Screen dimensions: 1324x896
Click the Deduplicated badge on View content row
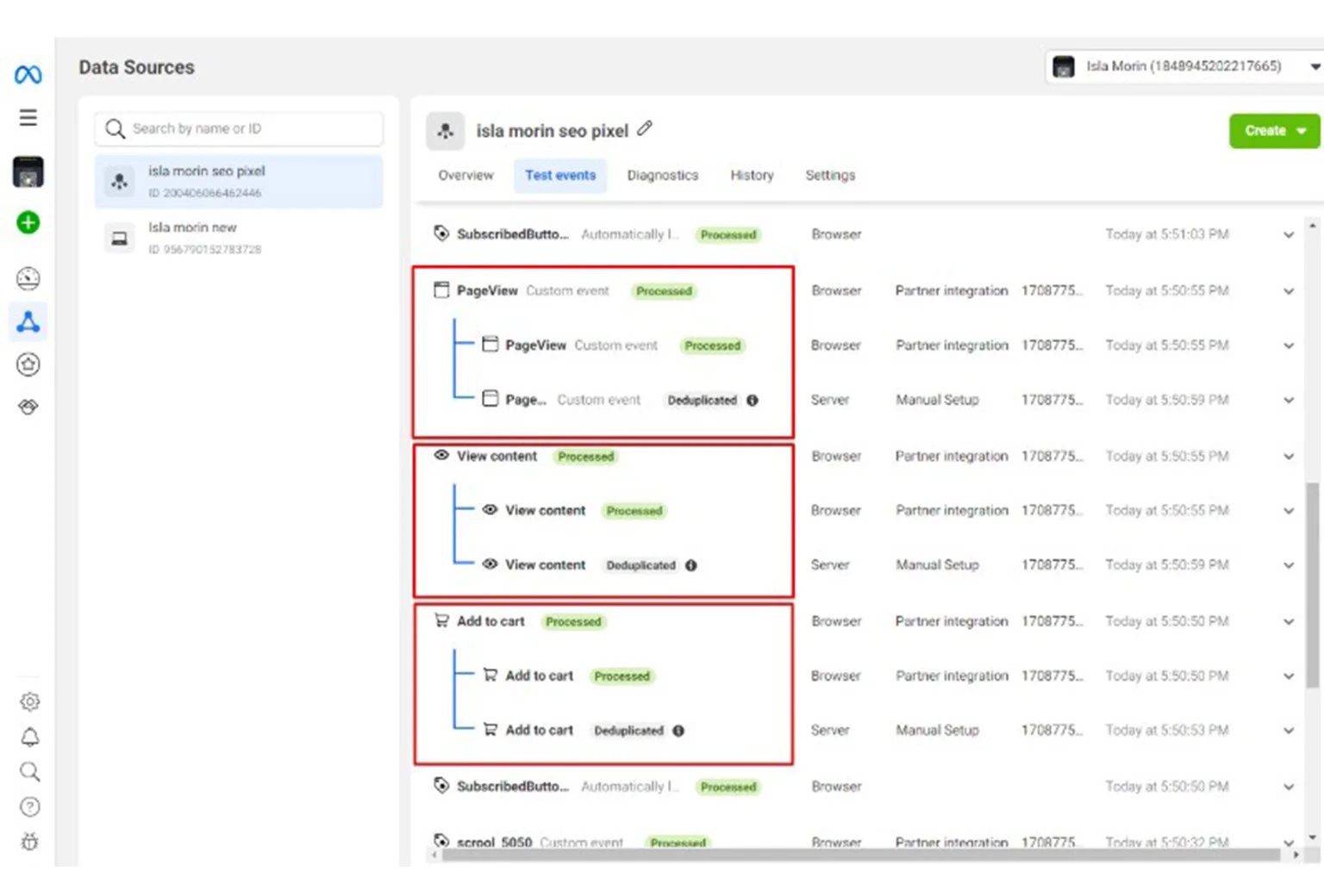(x=640, y=565)
